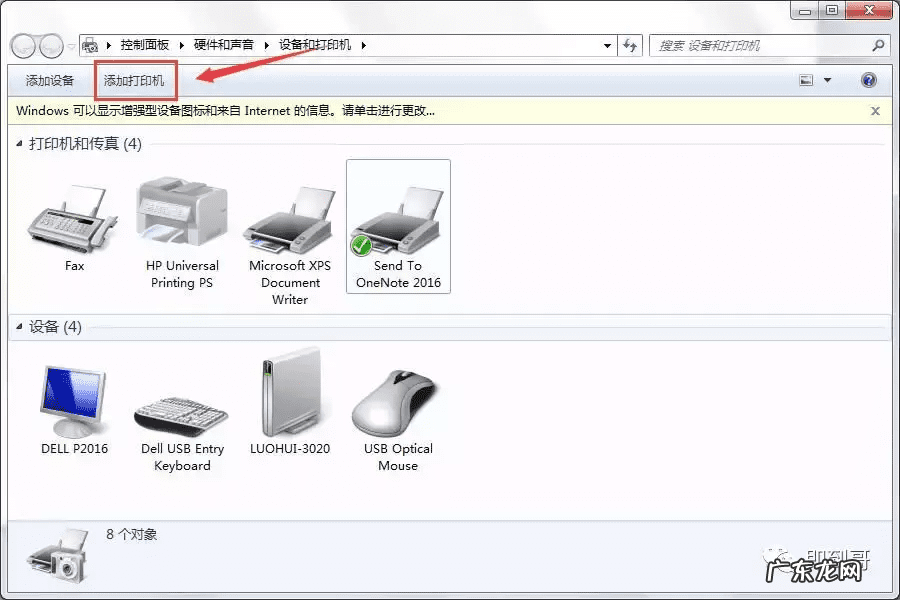Open address bar history dropdown arrow
Image resolution: width=900 pixels, height=600 pixels.
(x=607, y=45)
